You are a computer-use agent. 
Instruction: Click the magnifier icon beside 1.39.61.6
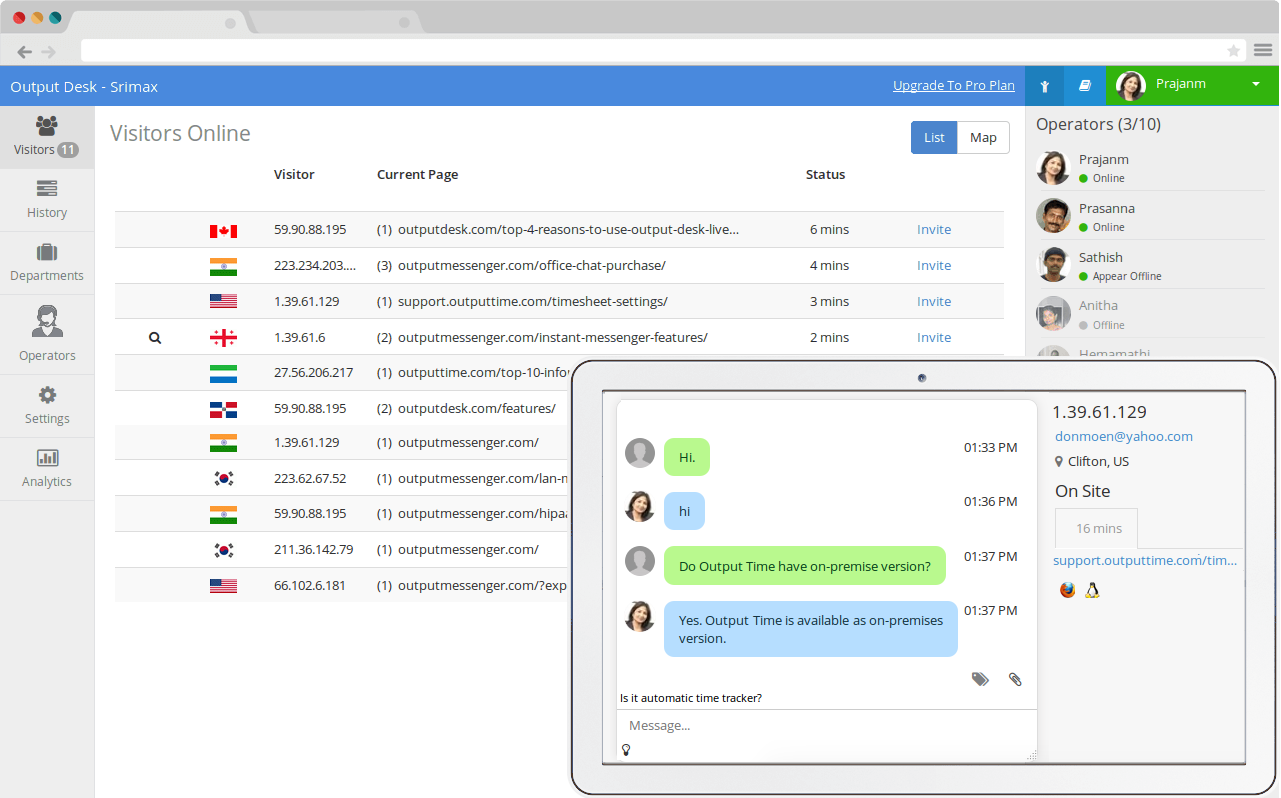click(155, 338)
